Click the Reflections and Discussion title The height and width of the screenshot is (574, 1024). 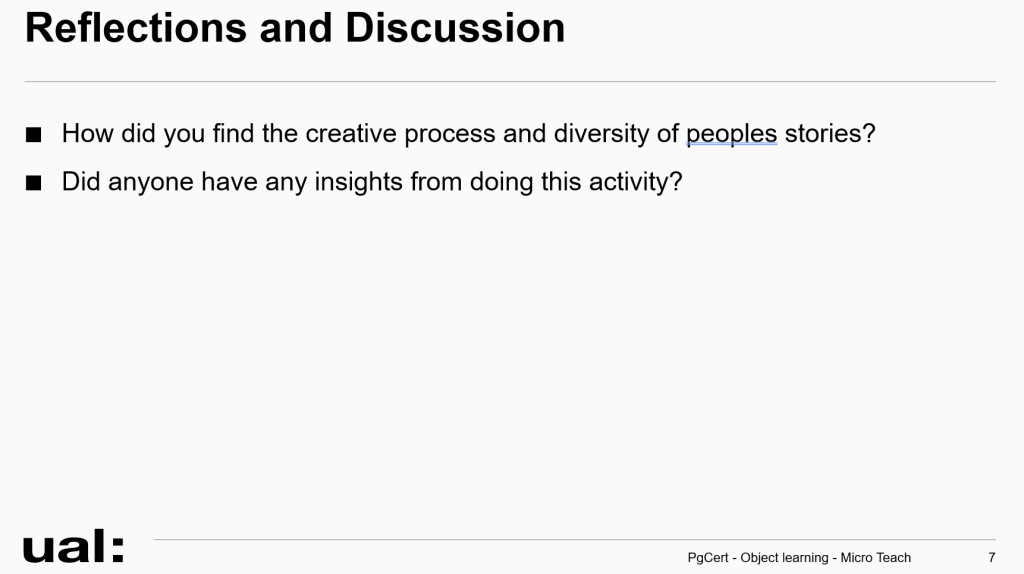point(295,28)
